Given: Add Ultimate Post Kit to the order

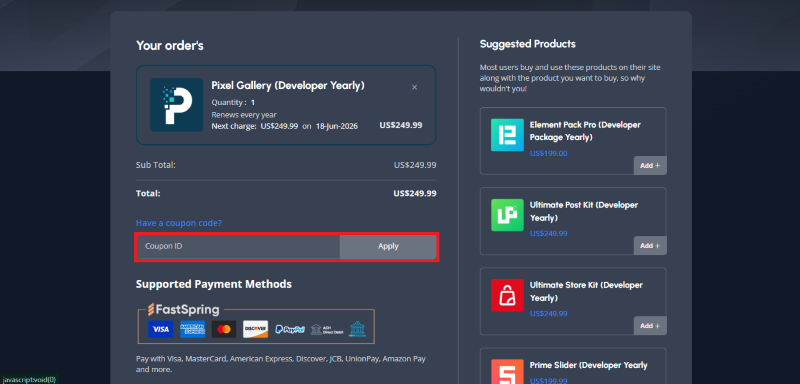Looking at the screenshot, I should [x=650, y=245].
